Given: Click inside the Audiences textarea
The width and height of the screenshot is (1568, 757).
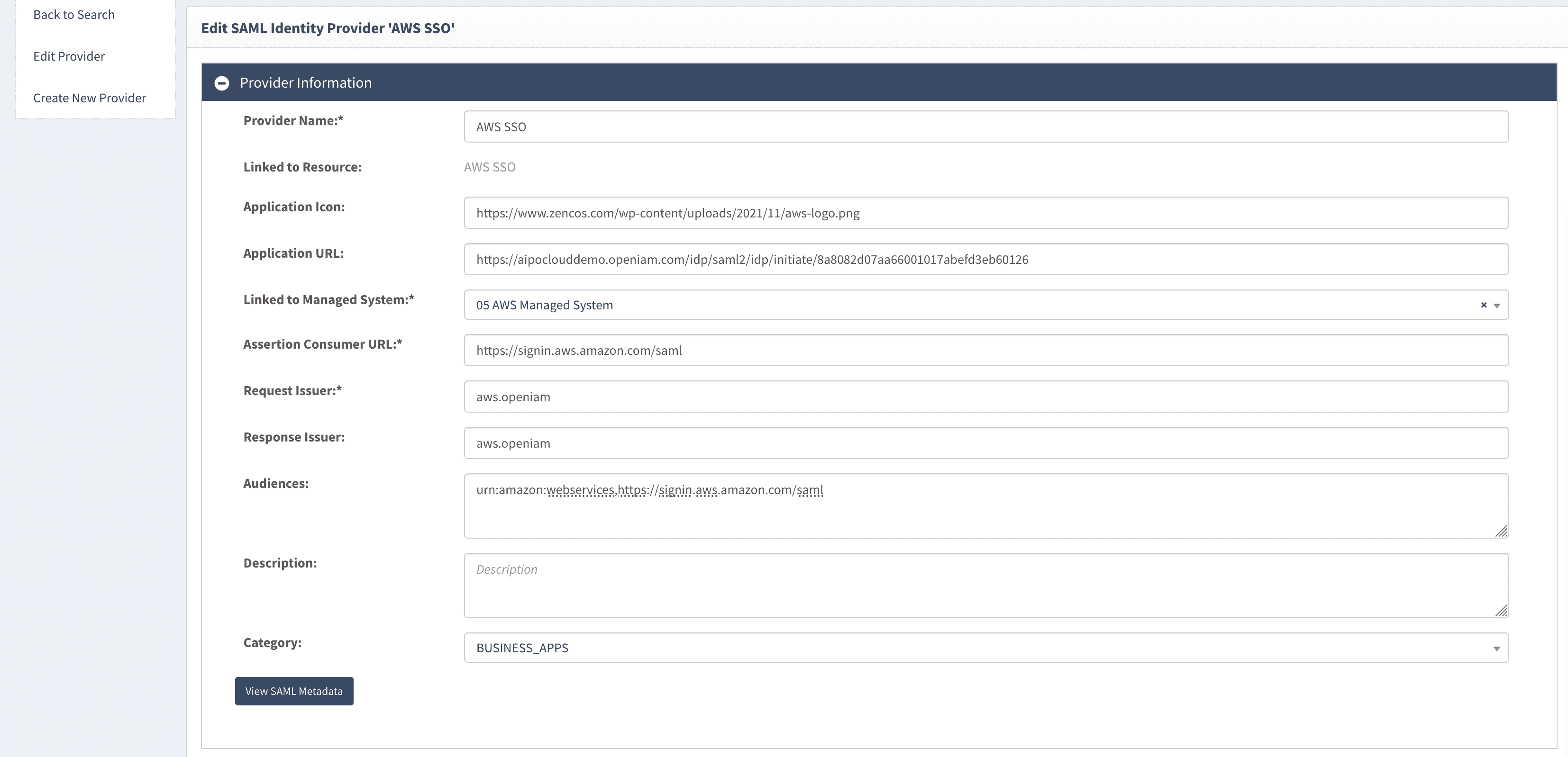Looking at the screenshot, I should coord(985,511).
